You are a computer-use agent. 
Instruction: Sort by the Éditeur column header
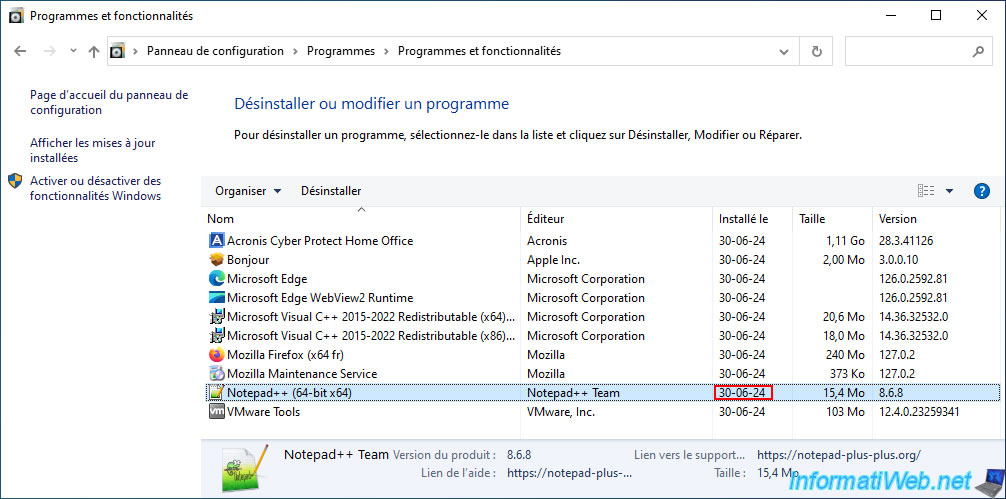tap(617, 219)
